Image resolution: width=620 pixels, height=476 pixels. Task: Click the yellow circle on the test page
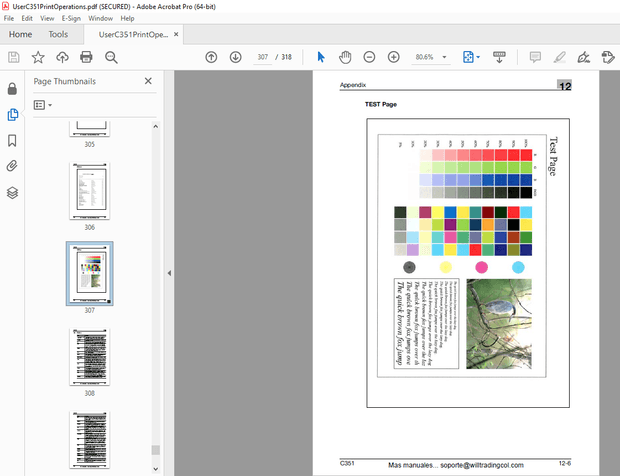pos(446,267)
